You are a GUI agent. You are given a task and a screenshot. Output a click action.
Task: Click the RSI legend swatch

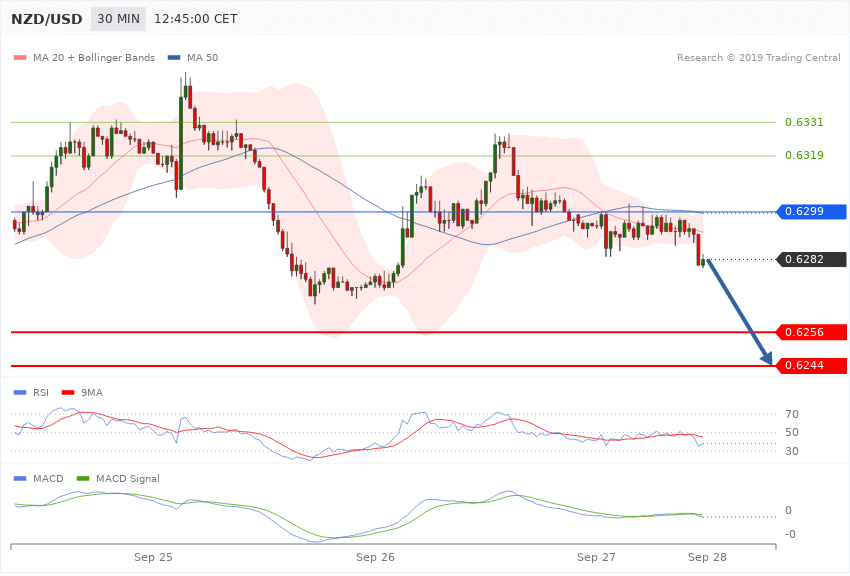(20, 393)
